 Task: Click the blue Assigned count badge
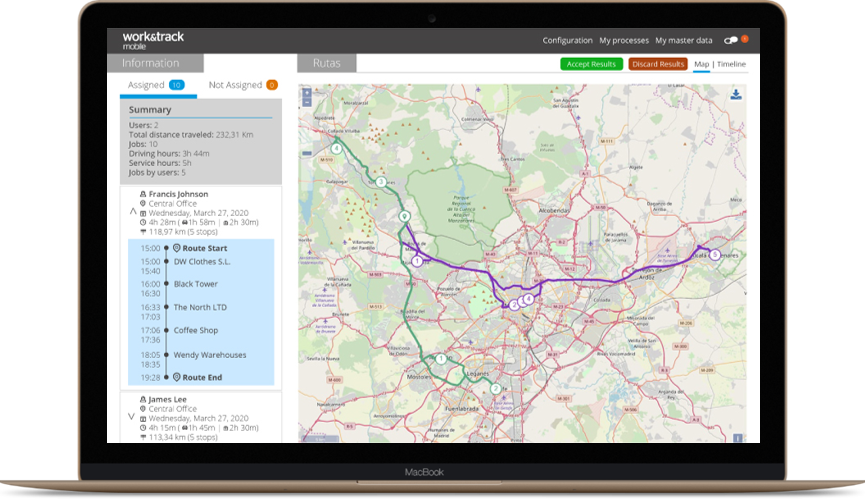point(177,85)
